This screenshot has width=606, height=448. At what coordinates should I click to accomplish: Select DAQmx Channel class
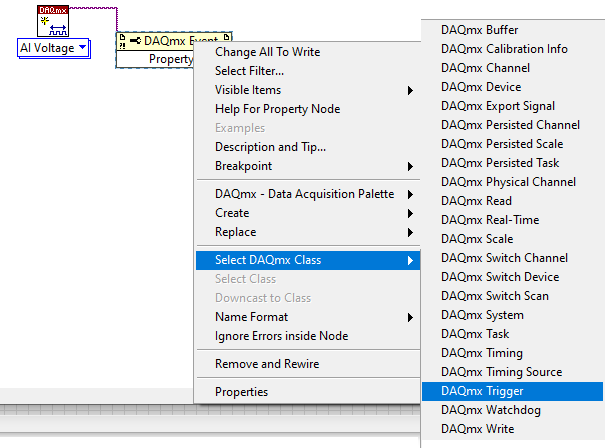tap(512, 68)
